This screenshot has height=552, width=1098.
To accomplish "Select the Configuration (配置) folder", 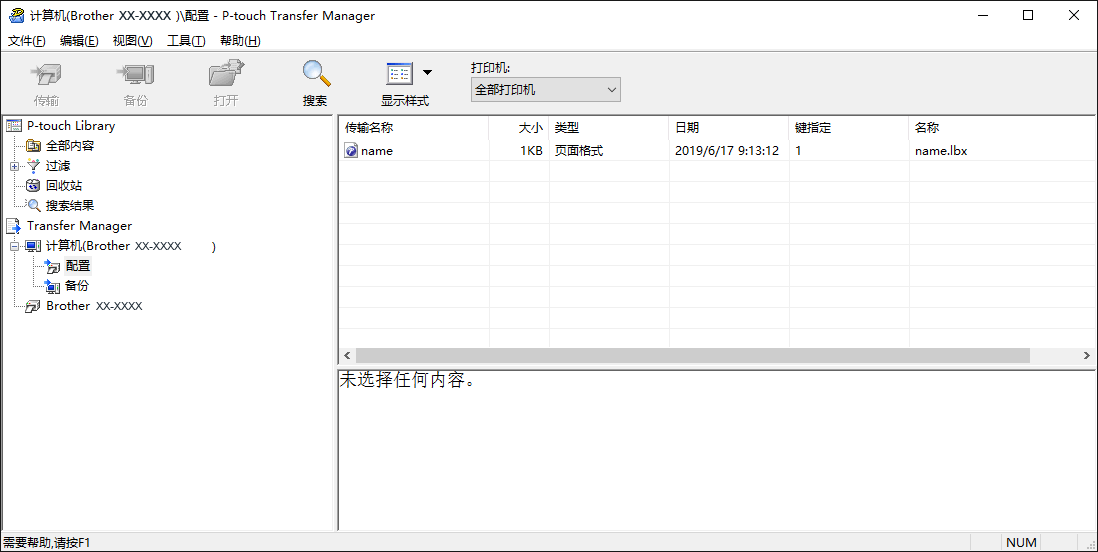I will coord(78,266).
